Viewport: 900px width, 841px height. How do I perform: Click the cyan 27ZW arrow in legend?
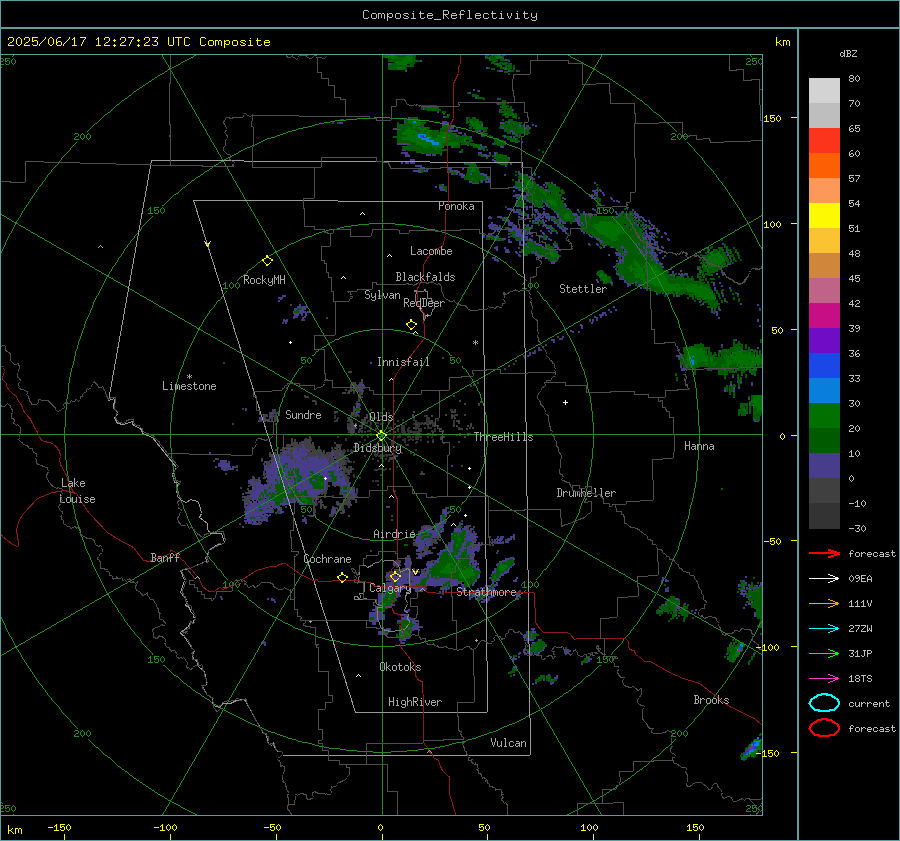tap(824, 629)
